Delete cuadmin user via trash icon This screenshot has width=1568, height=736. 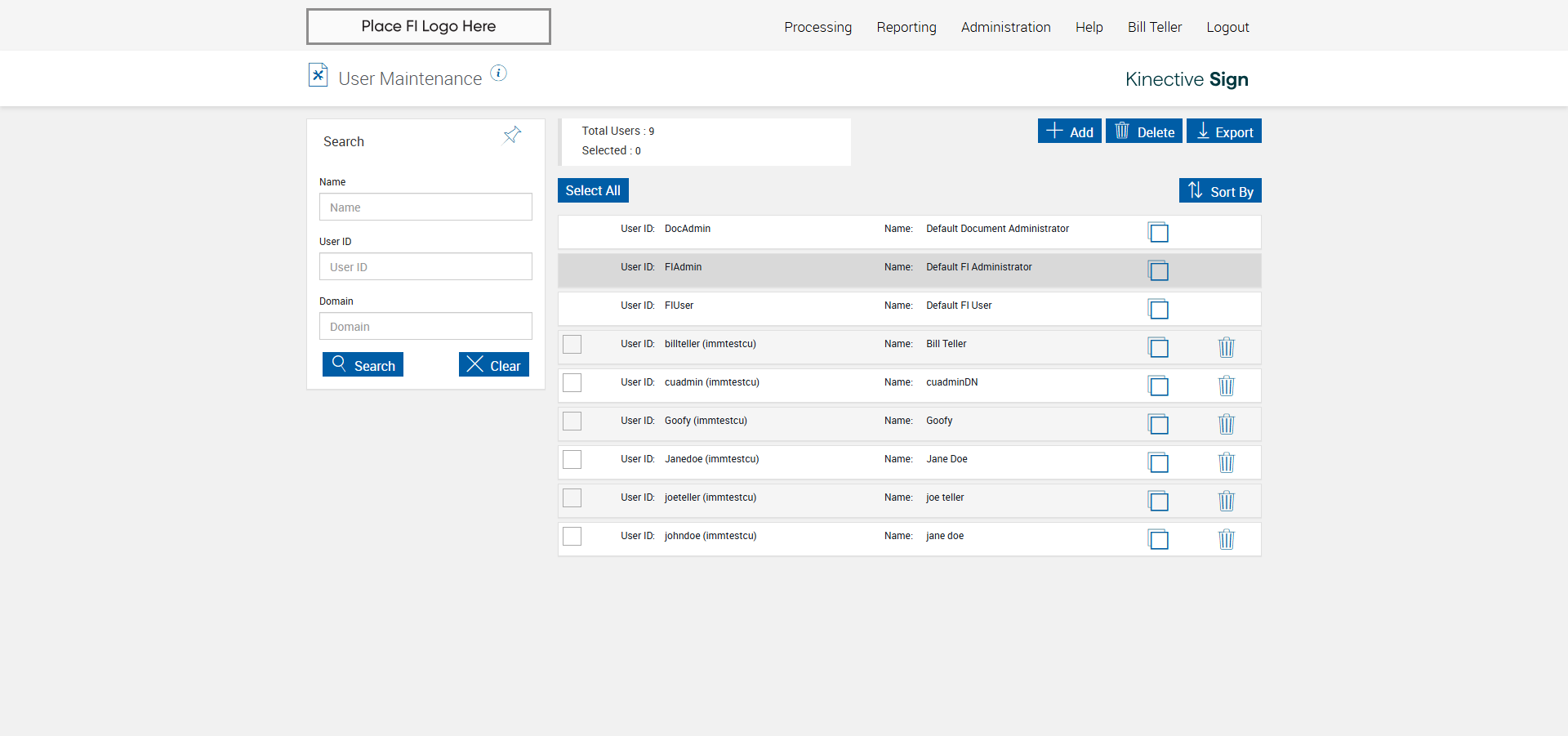click(1227, 386)
